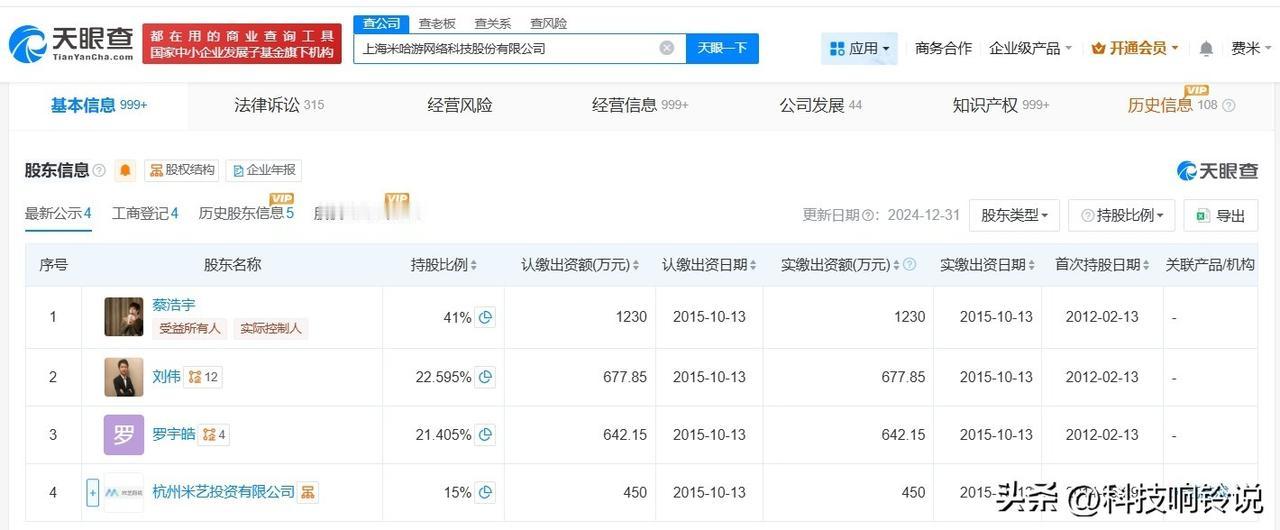Switch to the 经营风险 tab

point(460,105)
